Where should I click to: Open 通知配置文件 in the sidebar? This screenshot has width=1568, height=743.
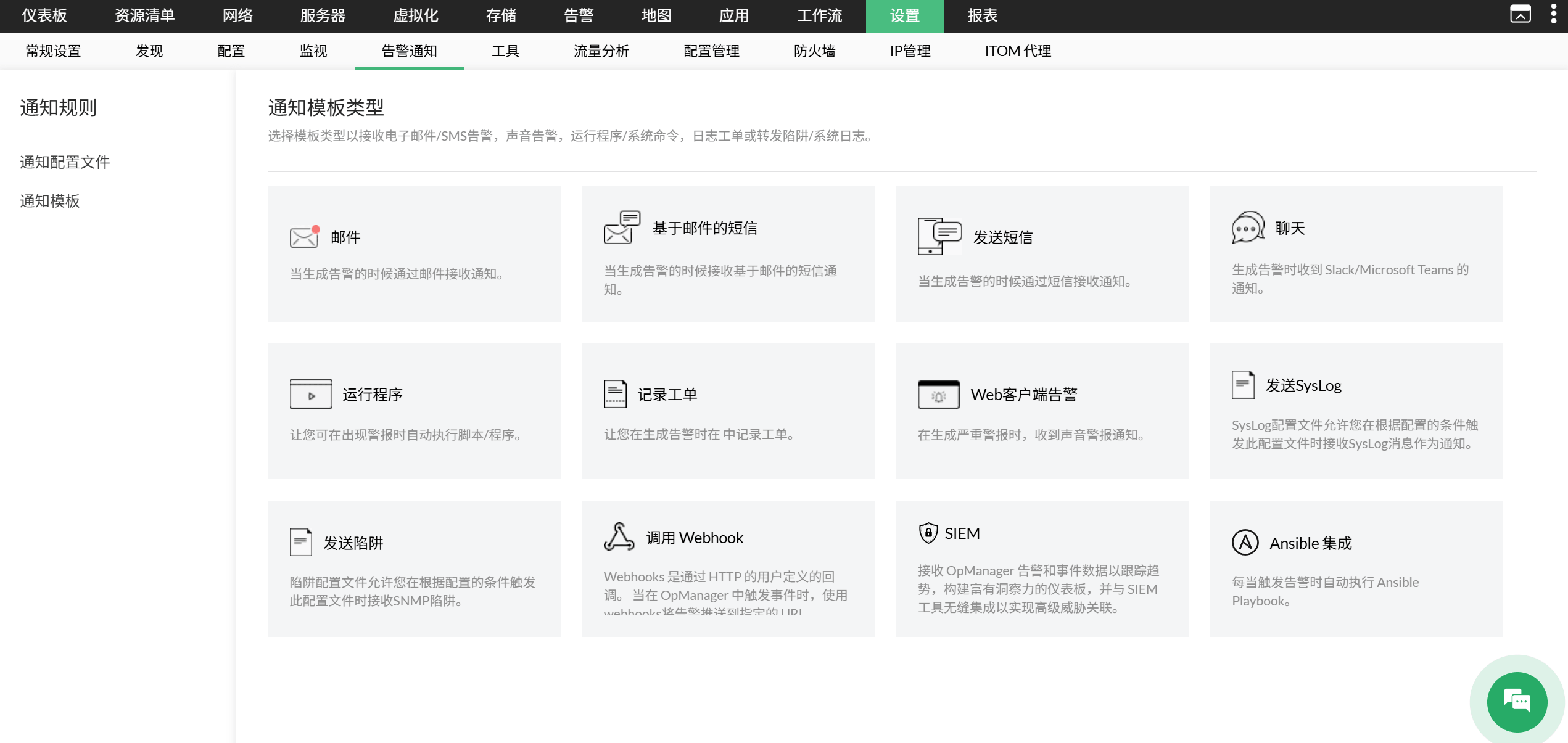[x=65, y=162]
